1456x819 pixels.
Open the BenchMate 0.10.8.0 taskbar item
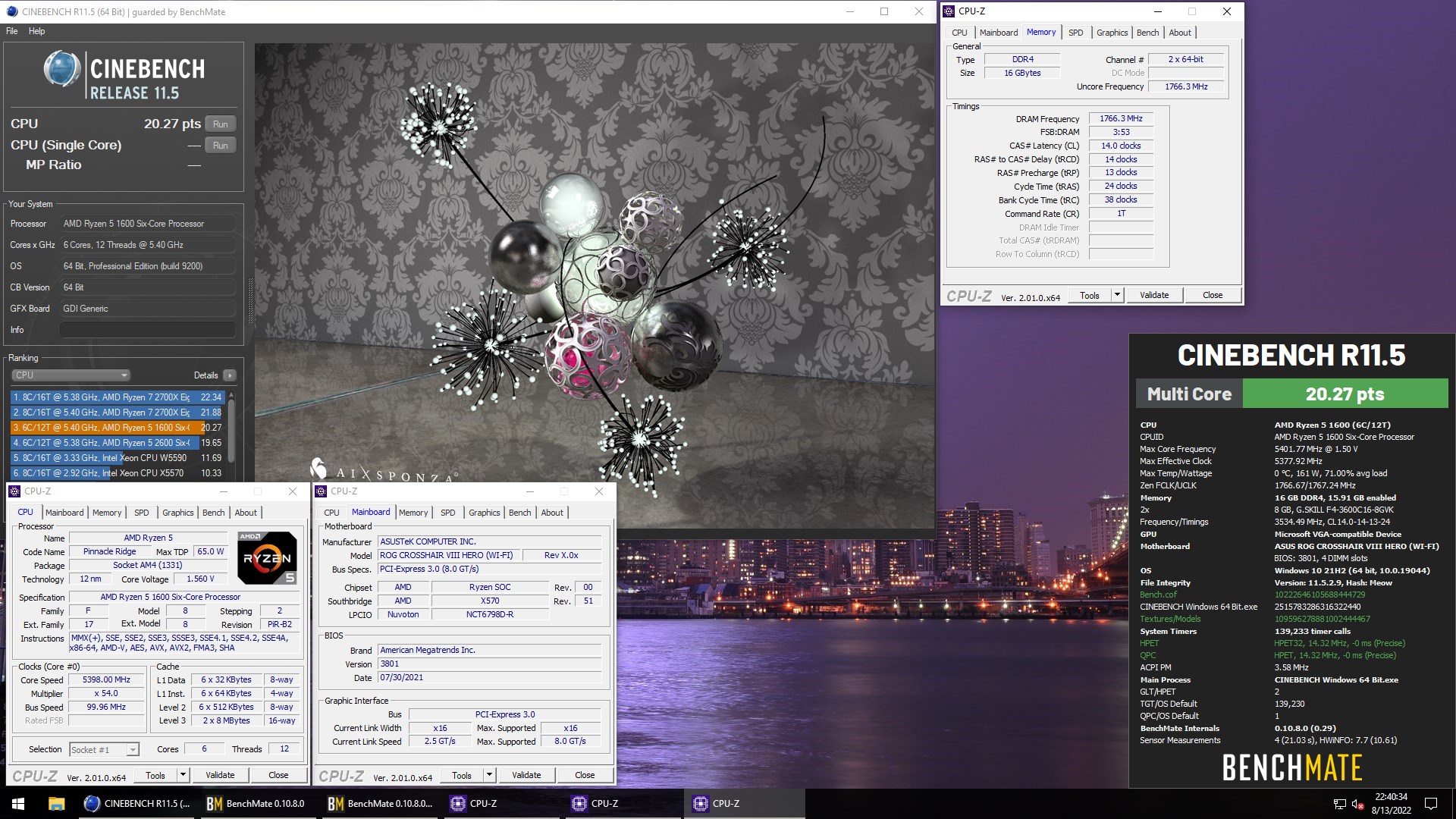(x=256, y=804)
